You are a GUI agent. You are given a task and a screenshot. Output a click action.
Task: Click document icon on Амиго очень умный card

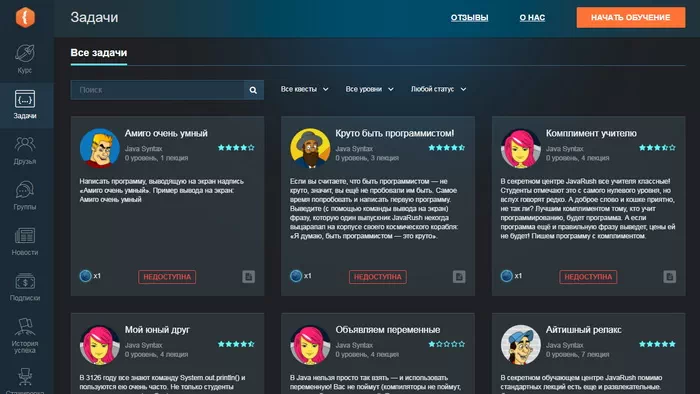[249, 277]
